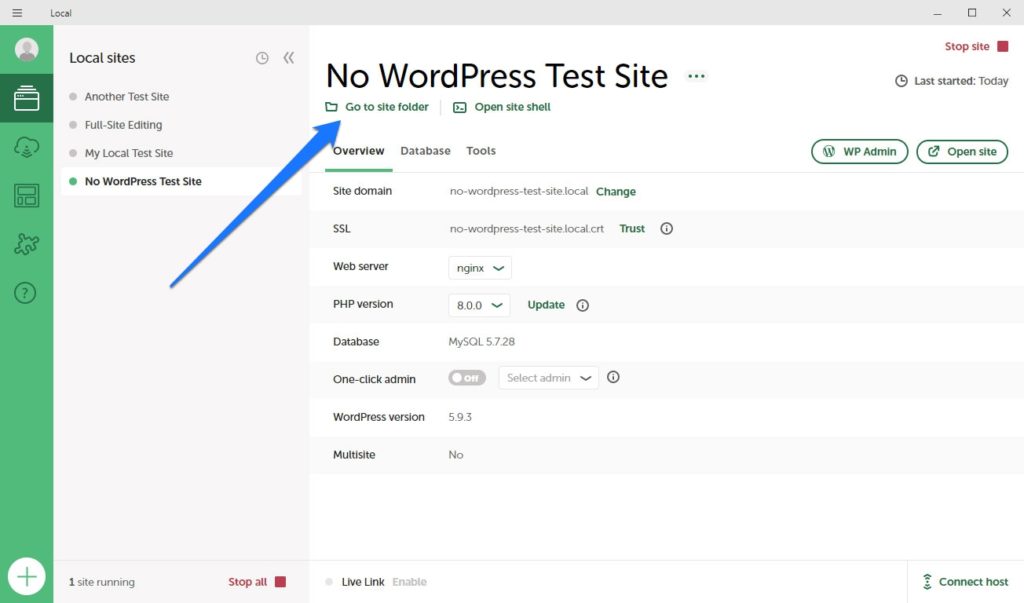
Task: Click the terminal icon for site shell
Action: click(460, 107)
